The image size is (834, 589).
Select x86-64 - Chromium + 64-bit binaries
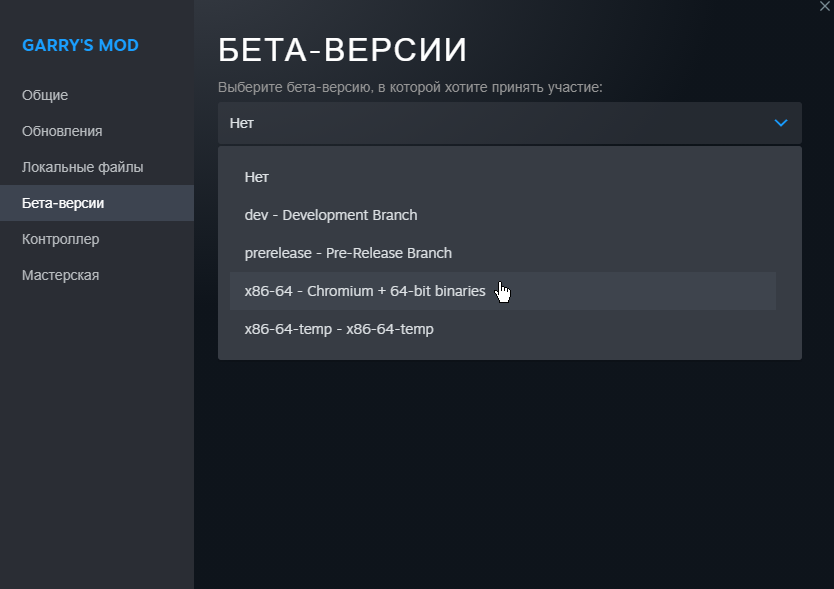click(365, 291)
